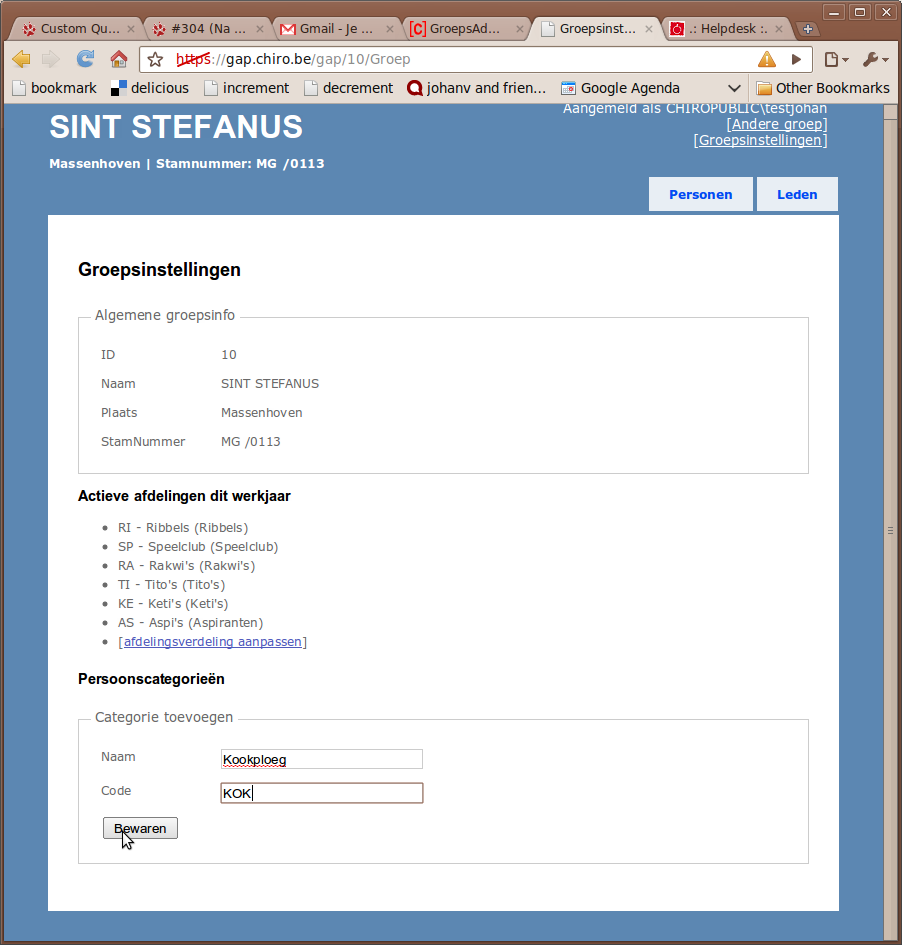This screenshot has width=902, height=945.
Task: Minimize the browser window
Action: tap(834, 12)
